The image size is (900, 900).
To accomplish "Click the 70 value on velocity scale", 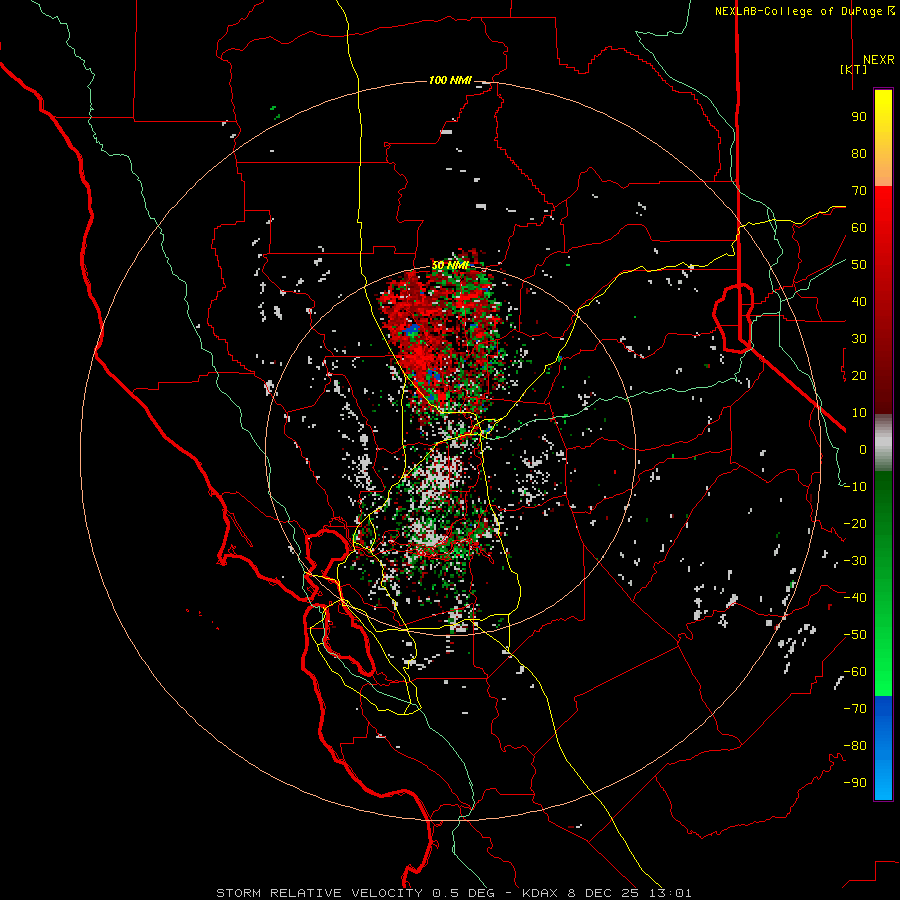I will click(x=859, y=191).
